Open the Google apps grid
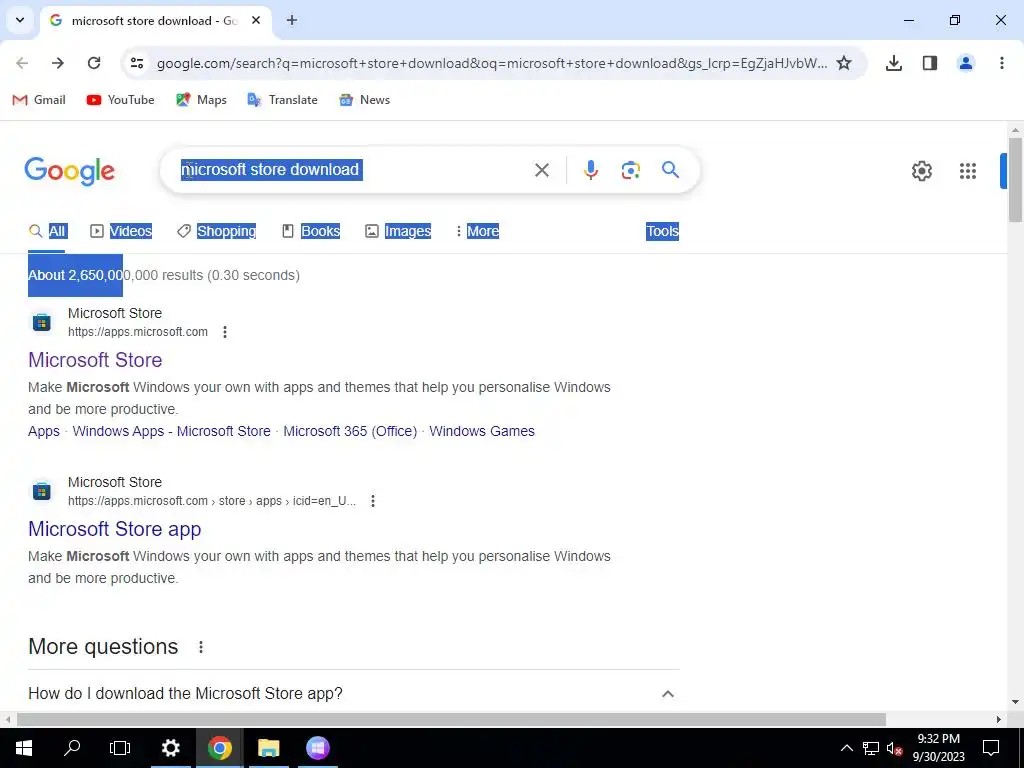This screenshot has height=768, width=1024. click(x=967, y=171)
